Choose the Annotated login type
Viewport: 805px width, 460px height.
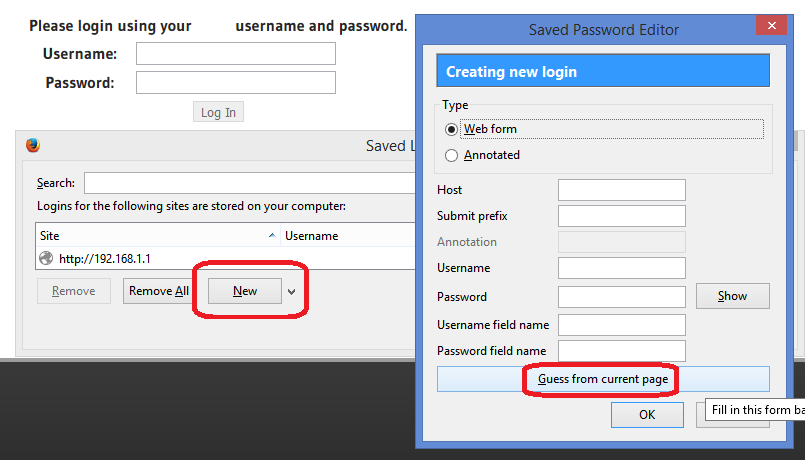tap(451, 155)
